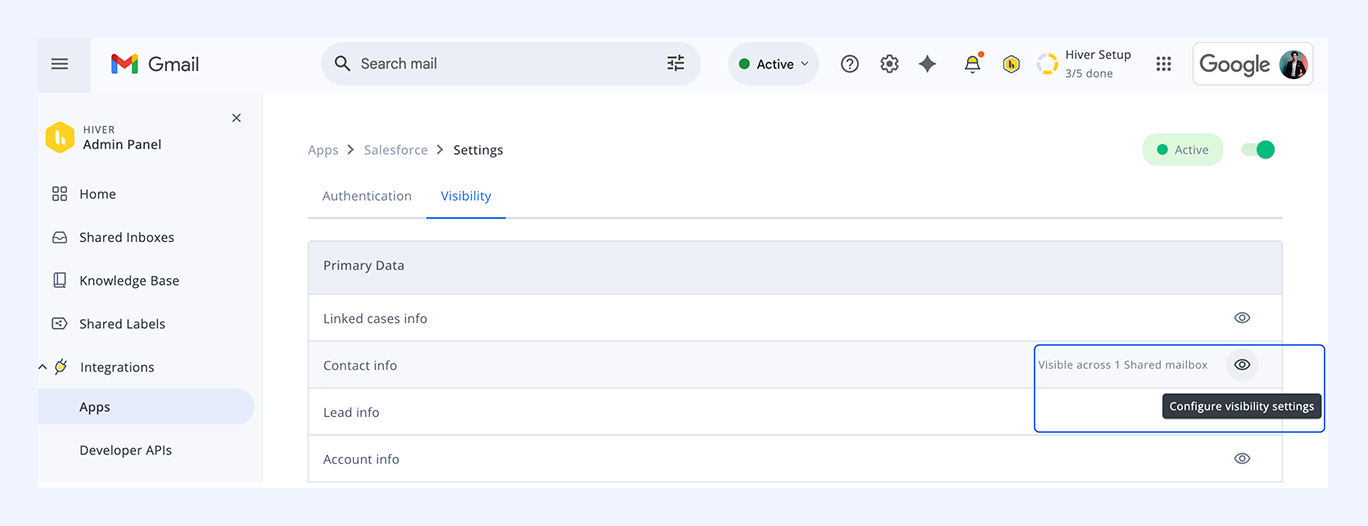Viewport: 1368px width, 526px height.
Task: Open search filter options icon
Action: (676, 64)
